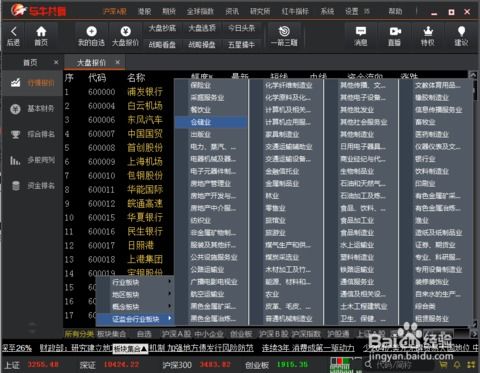The height and width of the screenshot is (373, 480).
Task: Expand the 行业板块 submenu
Action: pyautogui.click(x=135, y=282)
